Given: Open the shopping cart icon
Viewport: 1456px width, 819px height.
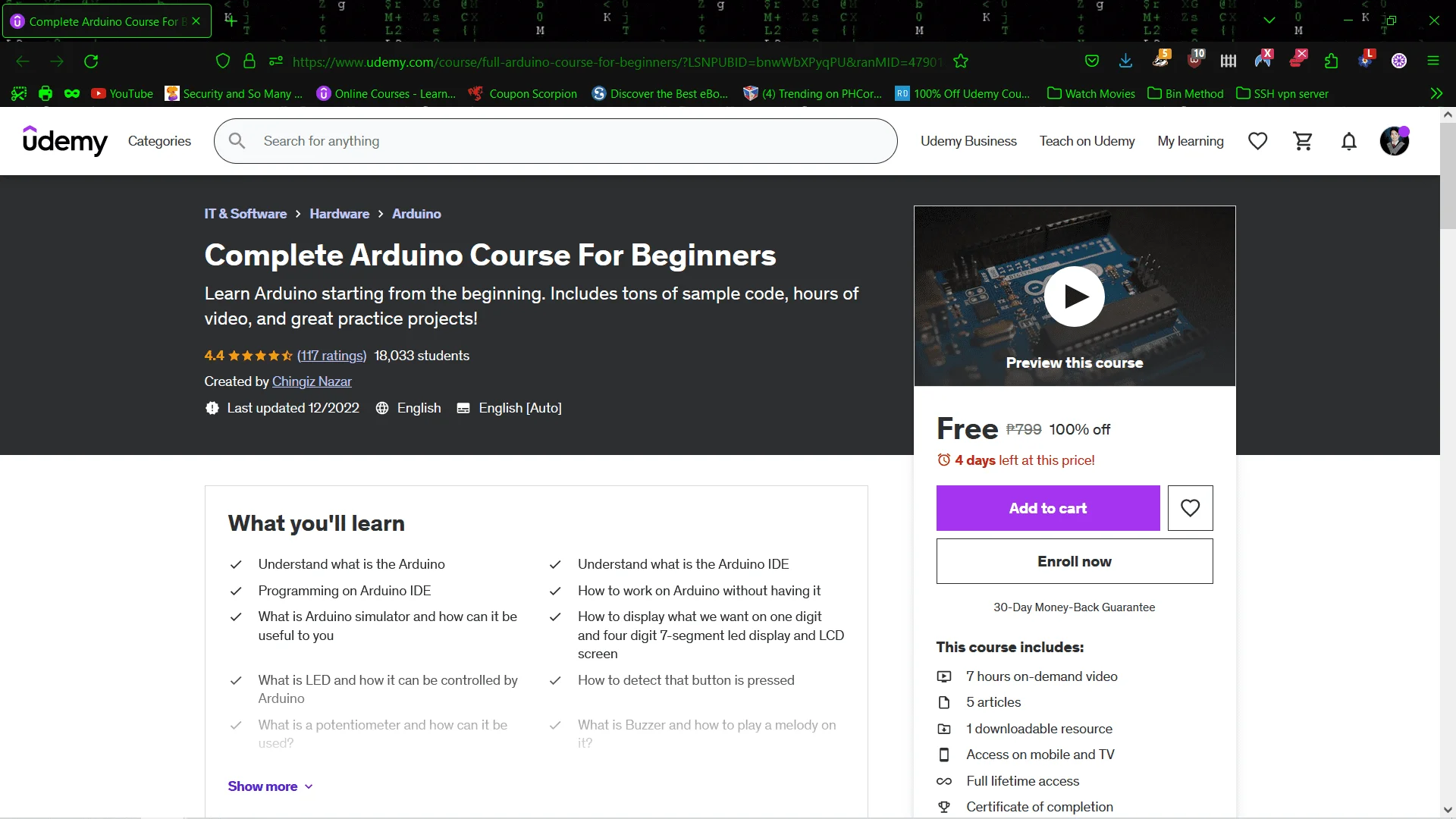Looking at the screenshot, I should coord(1303,141).
